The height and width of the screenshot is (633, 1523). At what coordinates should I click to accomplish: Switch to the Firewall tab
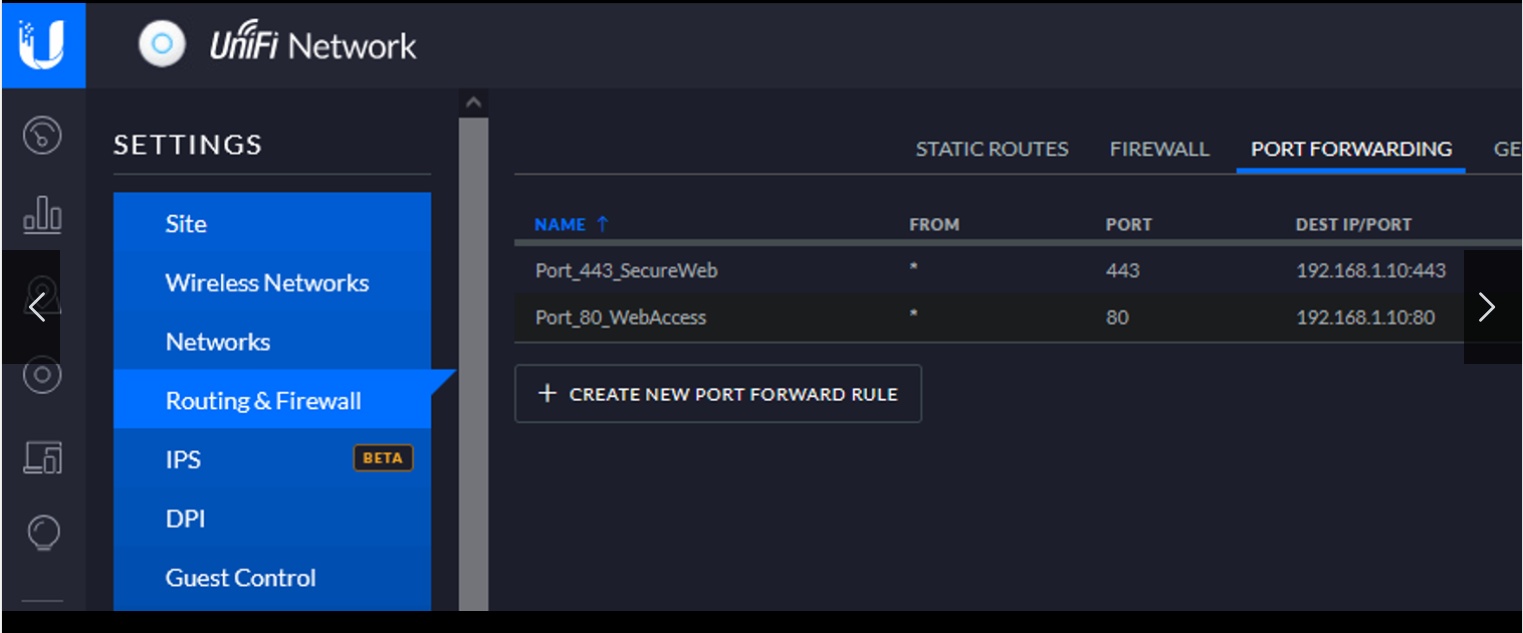(x=1159, y=149)
